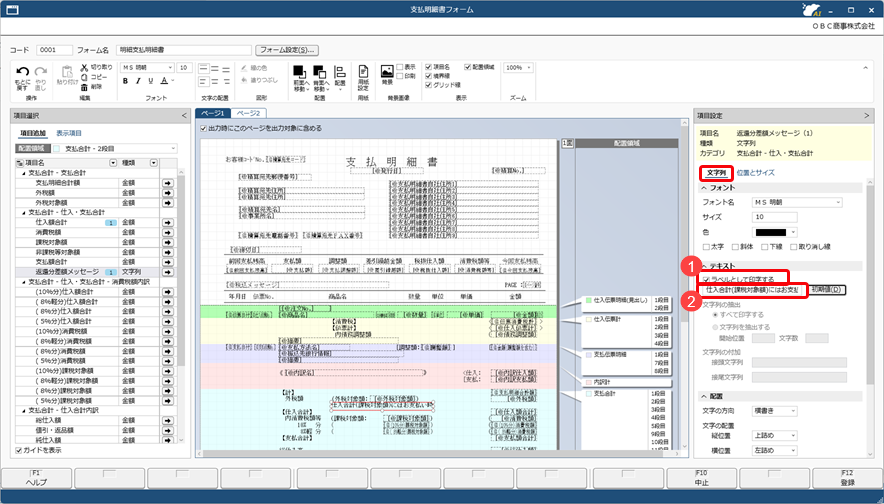Select the 項目追加 tab
The height and width of the screenshot is (504, 884).
point(33,134)
